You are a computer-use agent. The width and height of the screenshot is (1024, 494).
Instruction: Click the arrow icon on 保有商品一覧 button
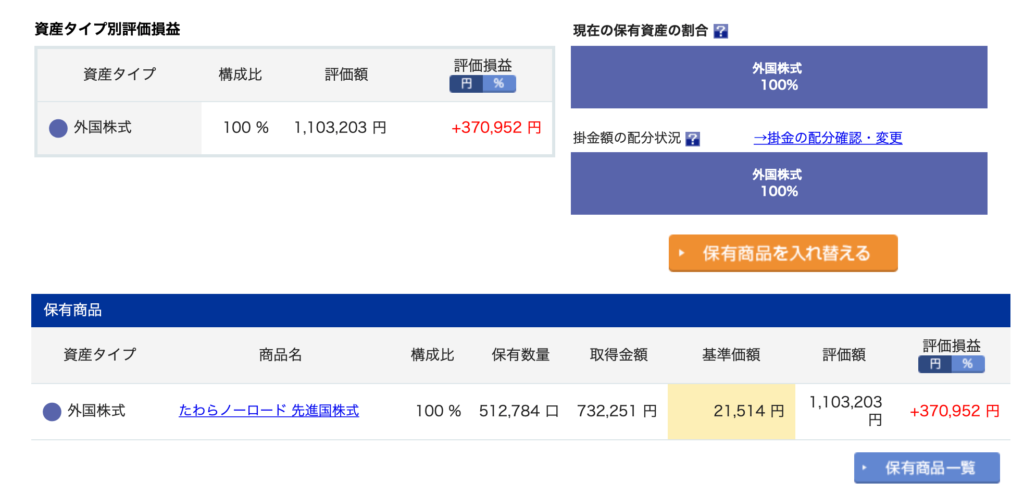[x=866, y=468]
